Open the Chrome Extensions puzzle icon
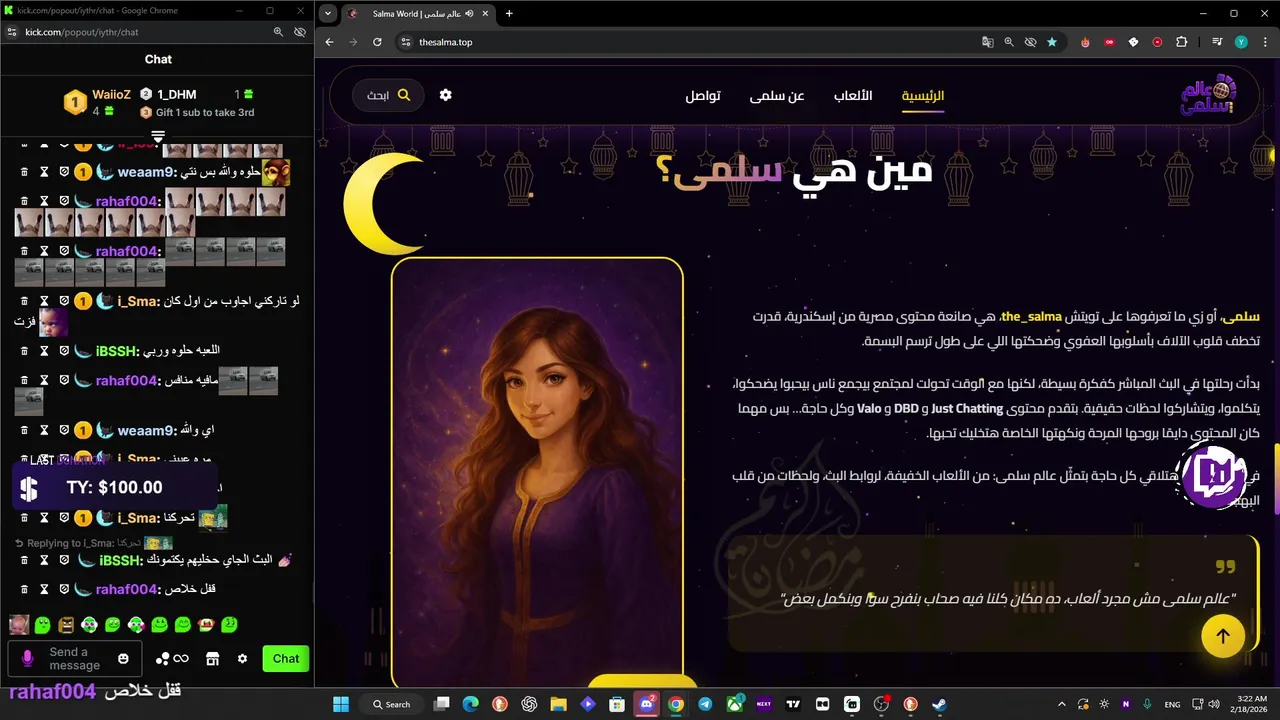Image resolution: width=1280 pixels, height=720 pixels. (x=1182, y=42)
